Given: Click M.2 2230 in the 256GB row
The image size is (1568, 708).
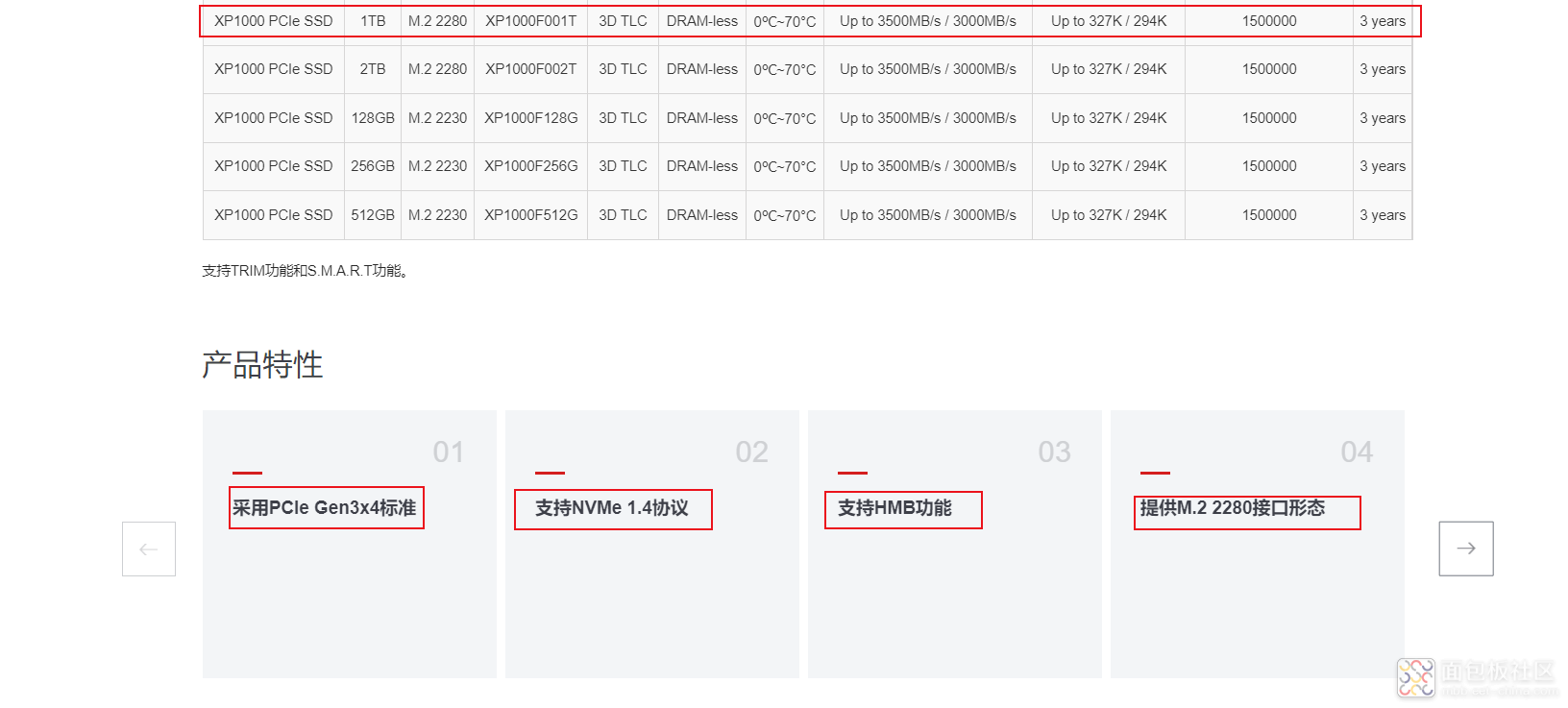Looking at the screenshot, I should (437, 166).
